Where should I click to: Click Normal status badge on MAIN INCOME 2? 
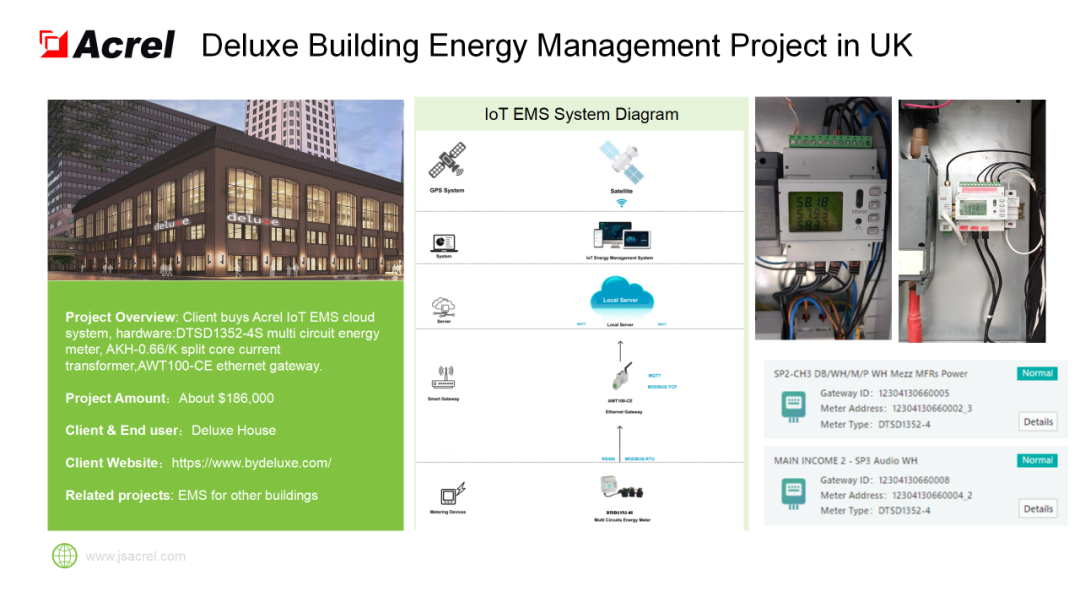1037,460
